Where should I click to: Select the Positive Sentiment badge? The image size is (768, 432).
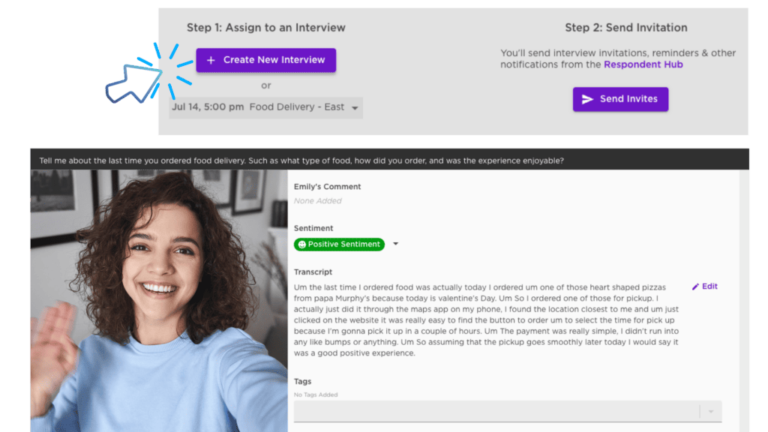340,244
